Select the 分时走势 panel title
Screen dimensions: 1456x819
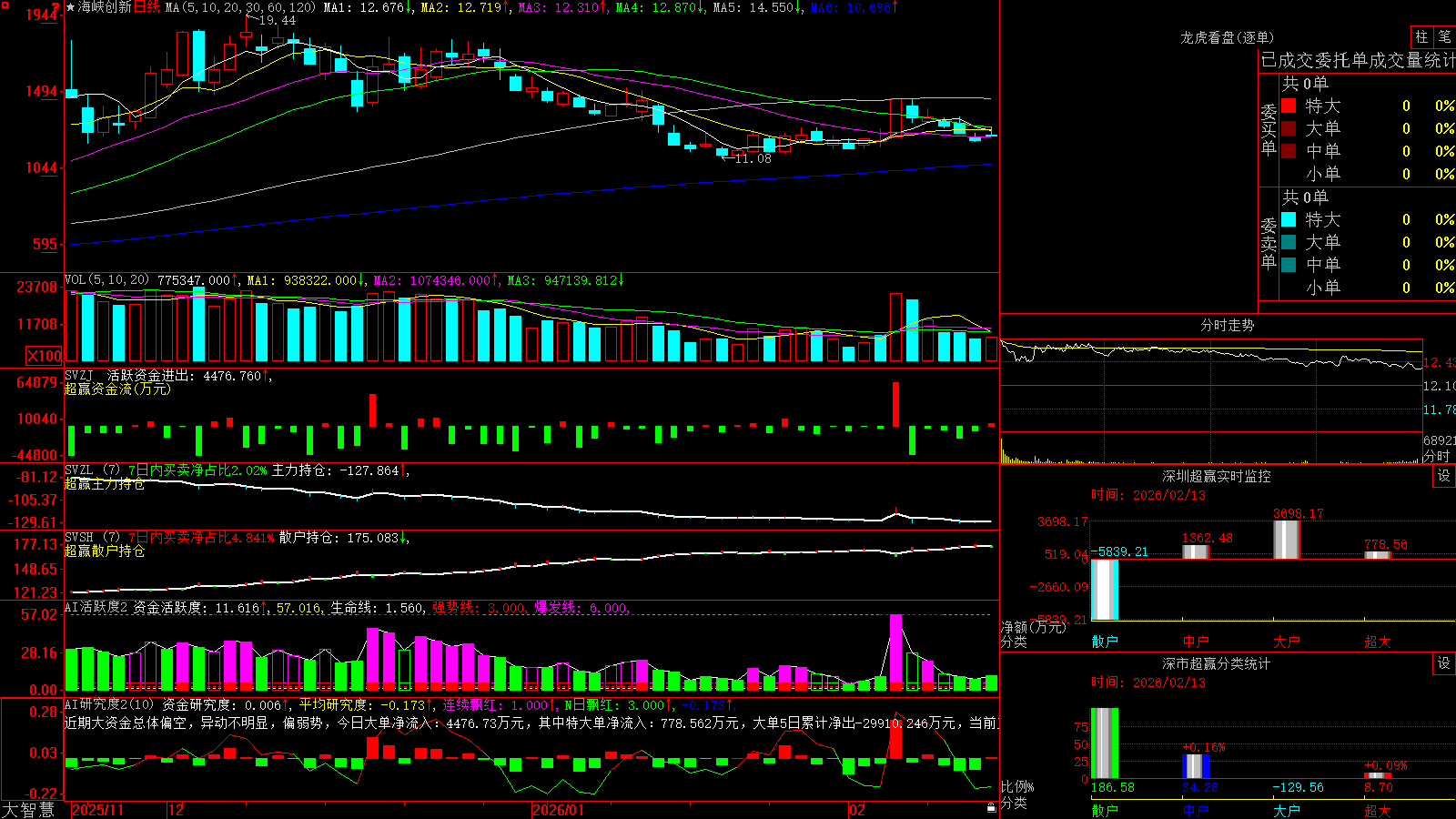point(1227,325)
